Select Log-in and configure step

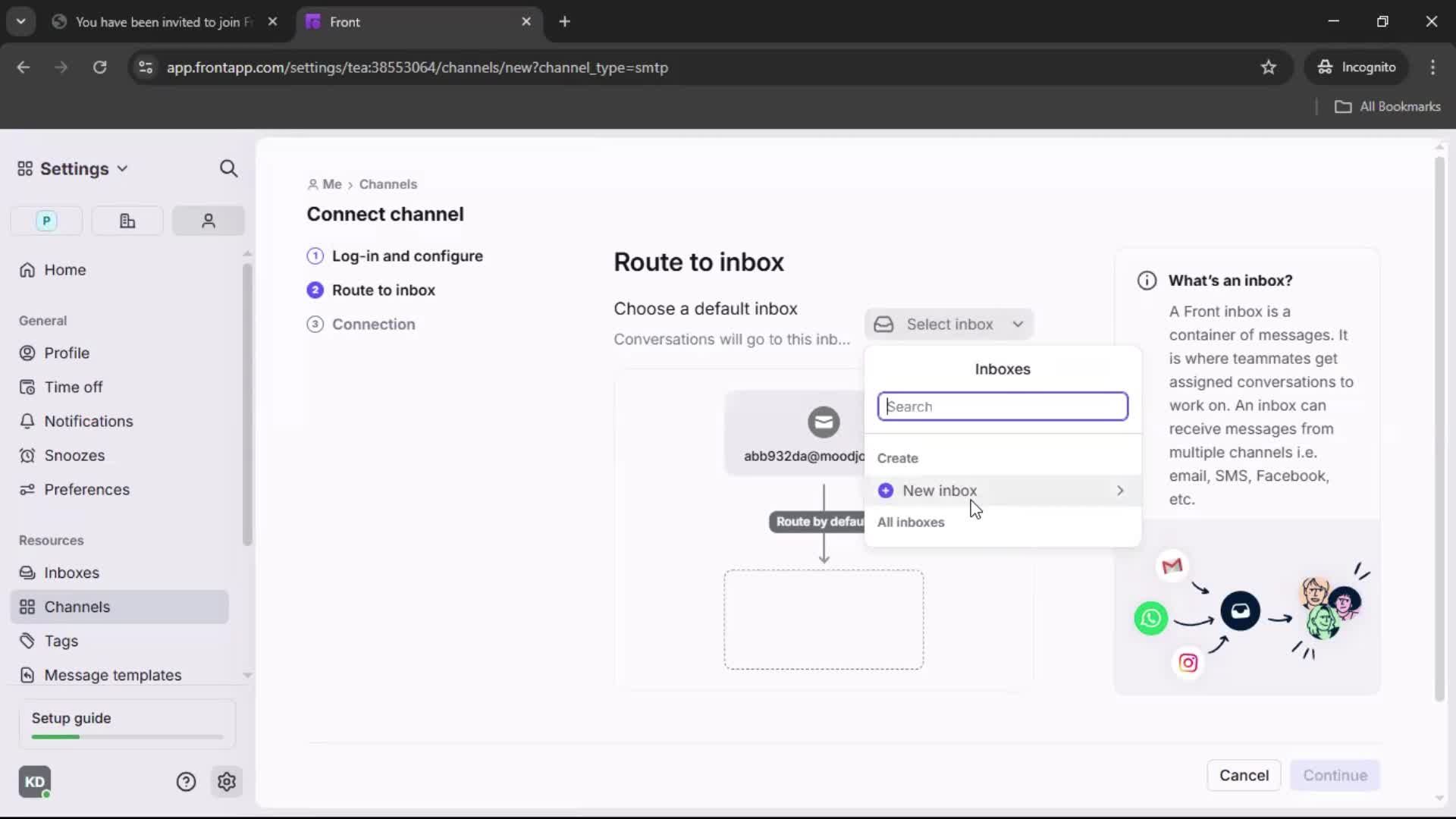pyautogui.click(x=406, y=256)
